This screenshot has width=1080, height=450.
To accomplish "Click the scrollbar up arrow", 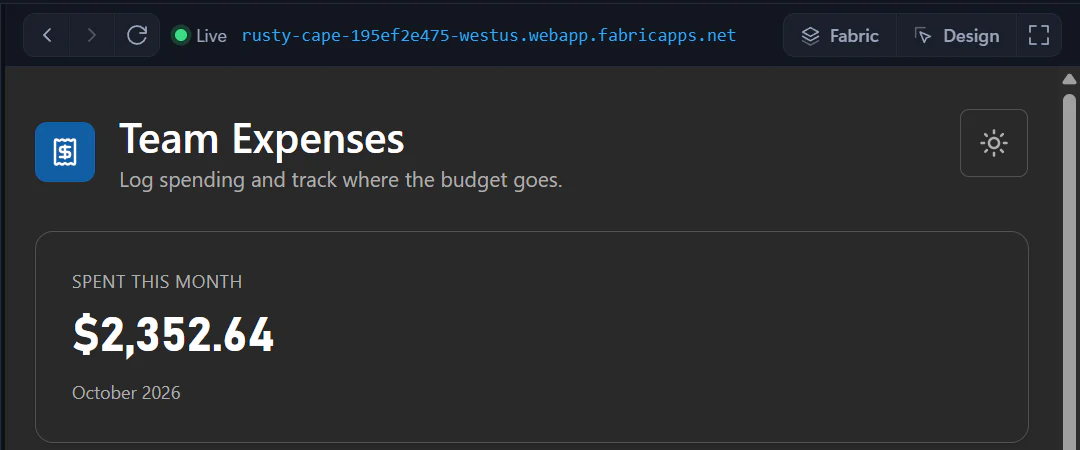I will [1069, 79].
